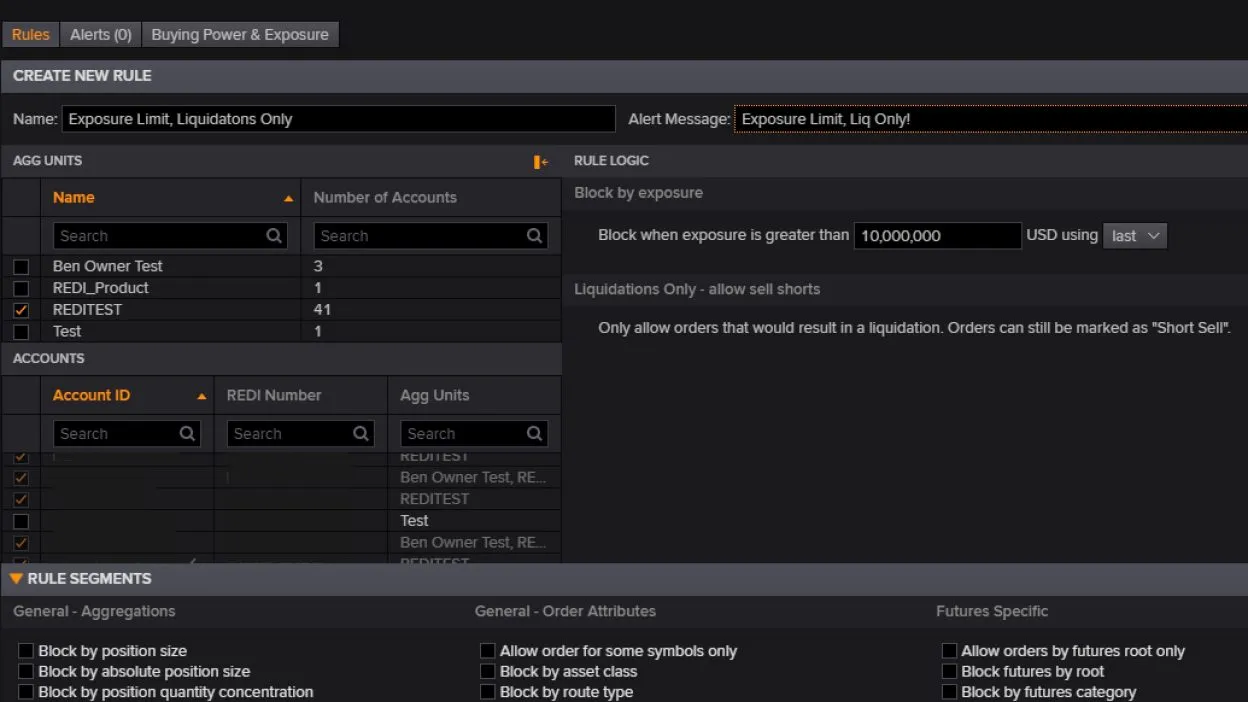Image resolution: width=1248 pixels, height=702 pixels.
Task: Click the collapse panel icon beside Agg Units
Action: tap(541, 162)
